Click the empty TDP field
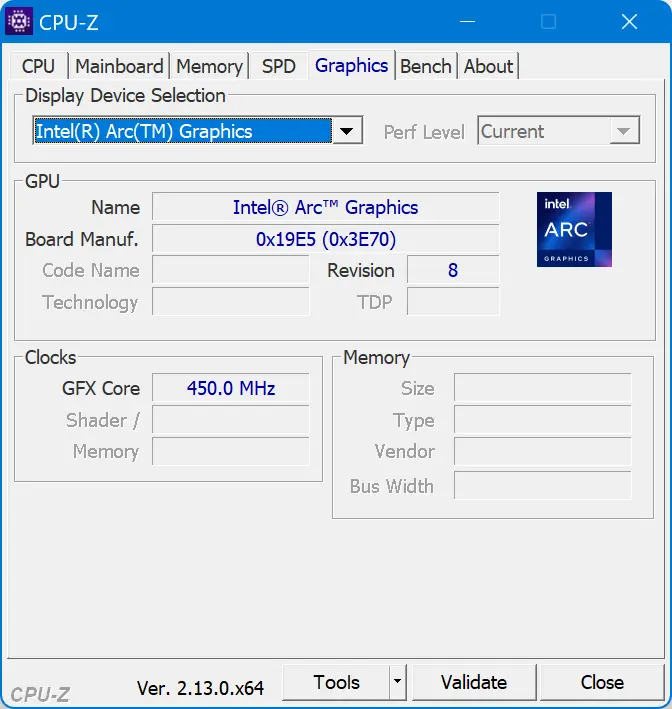This screenshot has height=709, width=672. pyautogui.click(x=453, y=302)
